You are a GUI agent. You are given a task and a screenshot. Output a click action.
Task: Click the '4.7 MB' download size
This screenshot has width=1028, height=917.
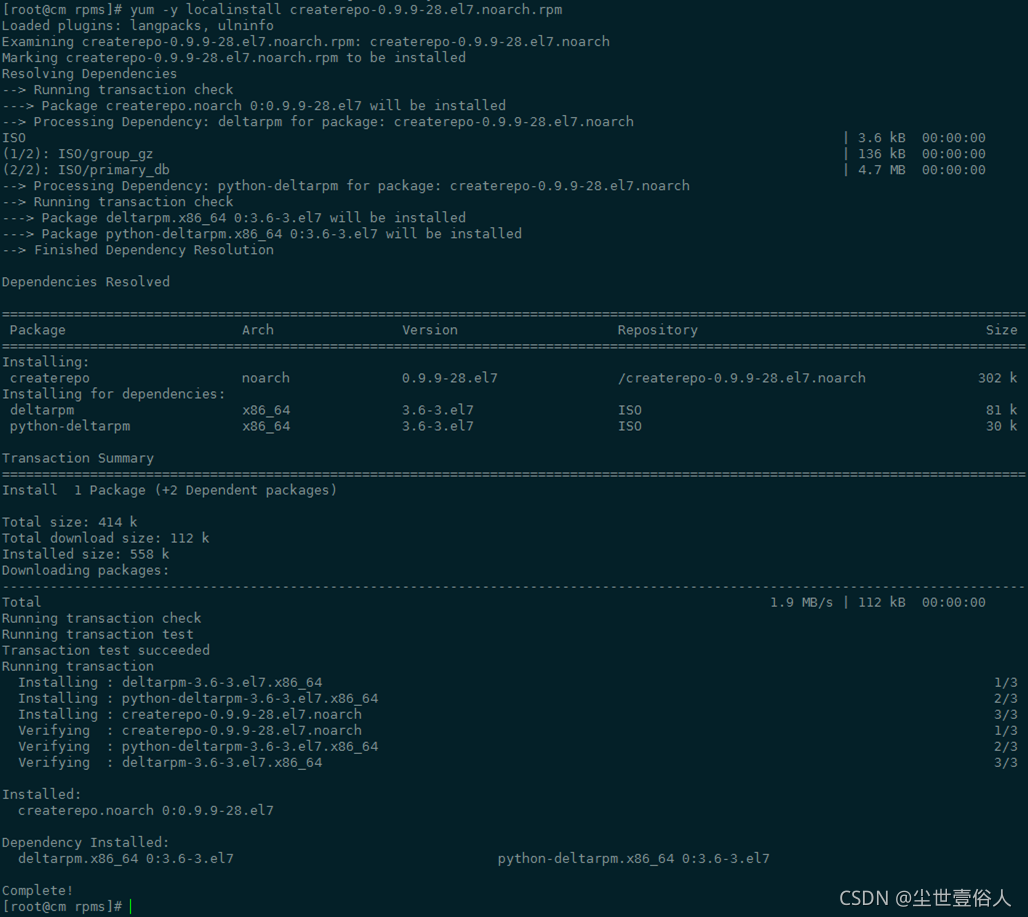(x=882, y=170)
